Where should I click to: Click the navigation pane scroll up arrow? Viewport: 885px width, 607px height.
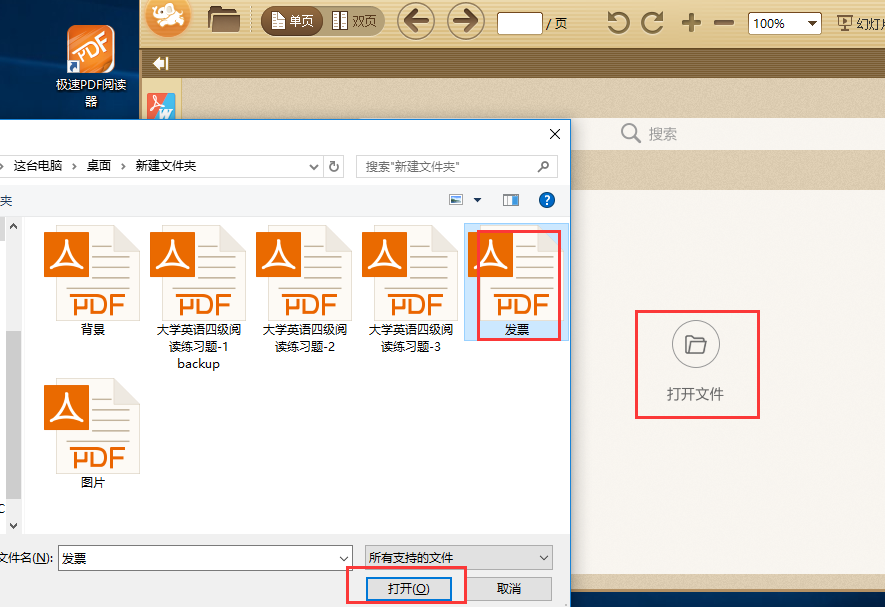[14, 226]
